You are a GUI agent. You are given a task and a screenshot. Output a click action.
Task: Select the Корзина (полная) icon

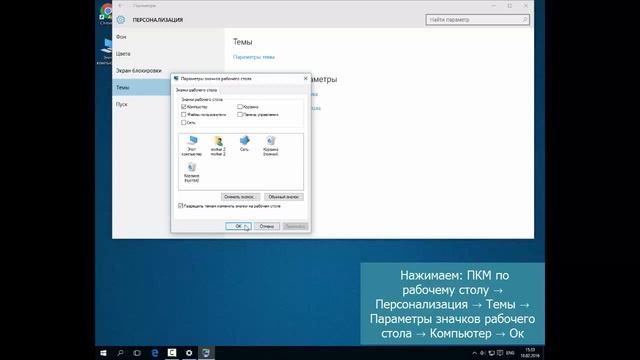tap(271, 146)
